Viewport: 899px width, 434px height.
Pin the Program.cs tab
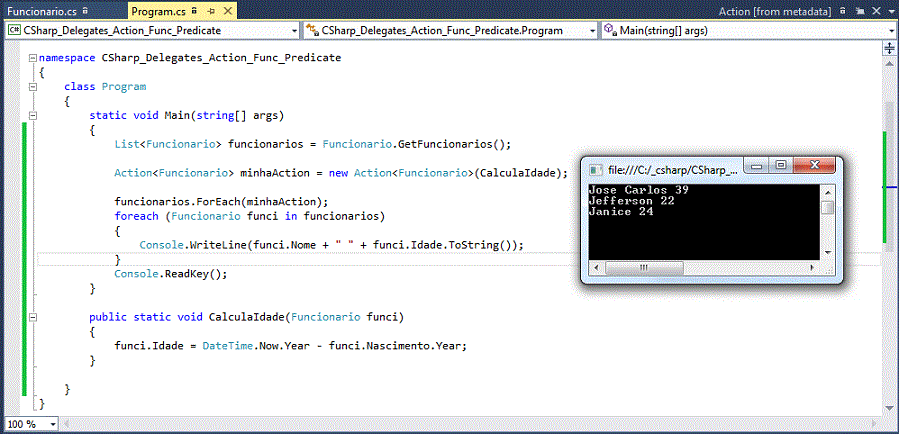click(210, 11)
